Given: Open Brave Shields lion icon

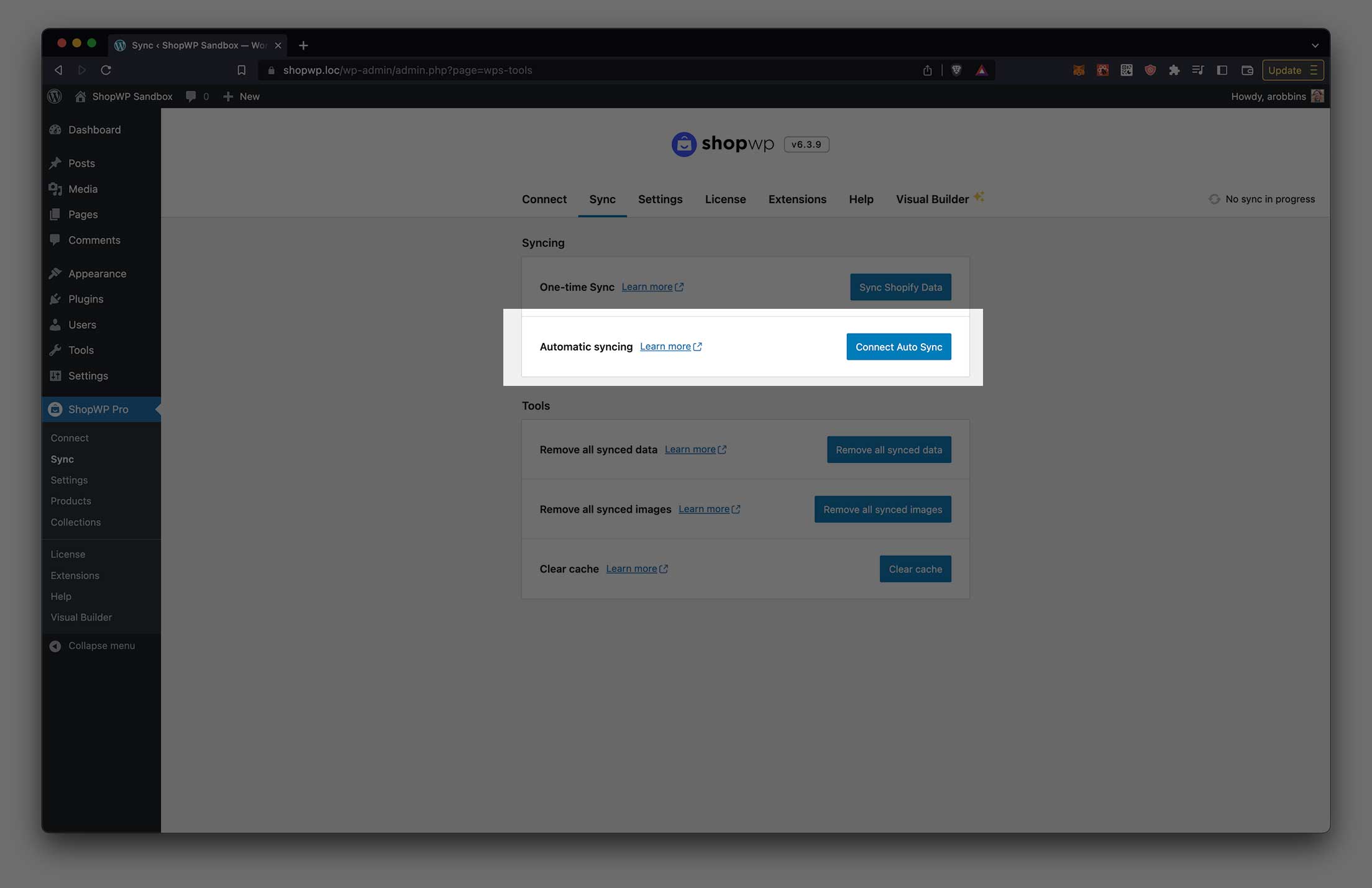Looking at the screenshot, I should click(x=956, y=70).
